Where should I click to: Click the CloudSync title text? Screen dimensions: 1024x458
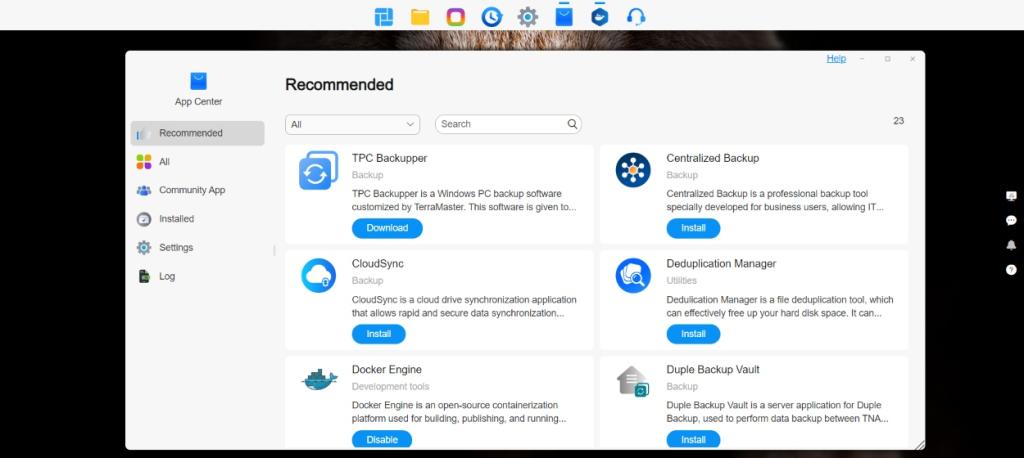click(x=377, y=264)
